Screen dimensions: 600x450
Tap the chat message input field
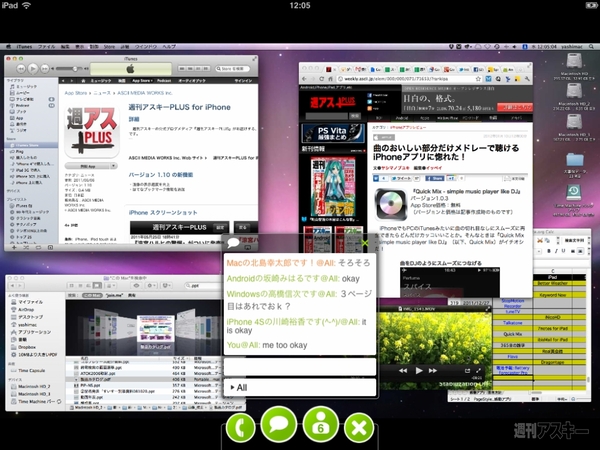[x=300, y=367]
